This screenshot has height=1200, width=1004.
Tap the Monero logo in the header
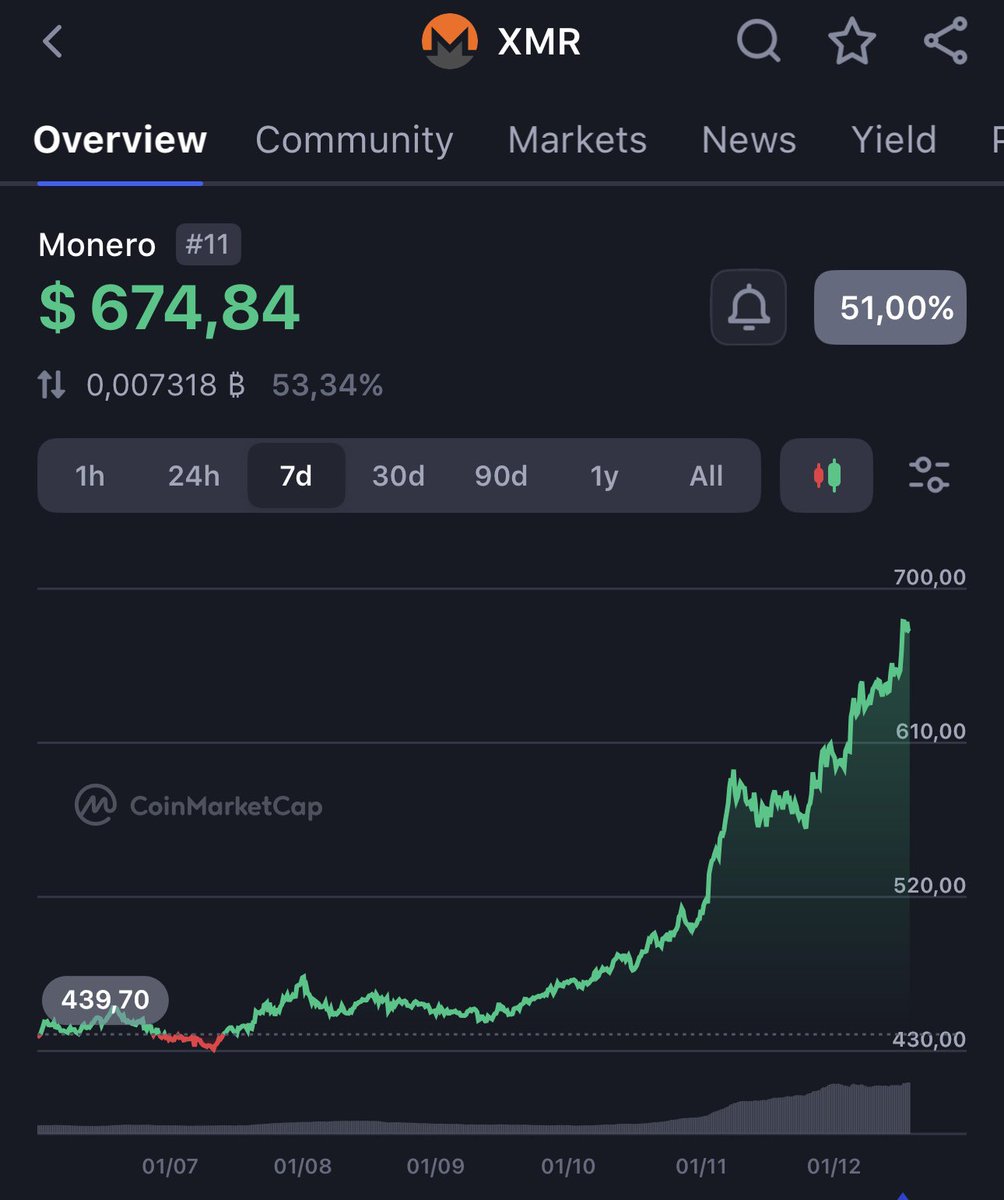(452, 41)
